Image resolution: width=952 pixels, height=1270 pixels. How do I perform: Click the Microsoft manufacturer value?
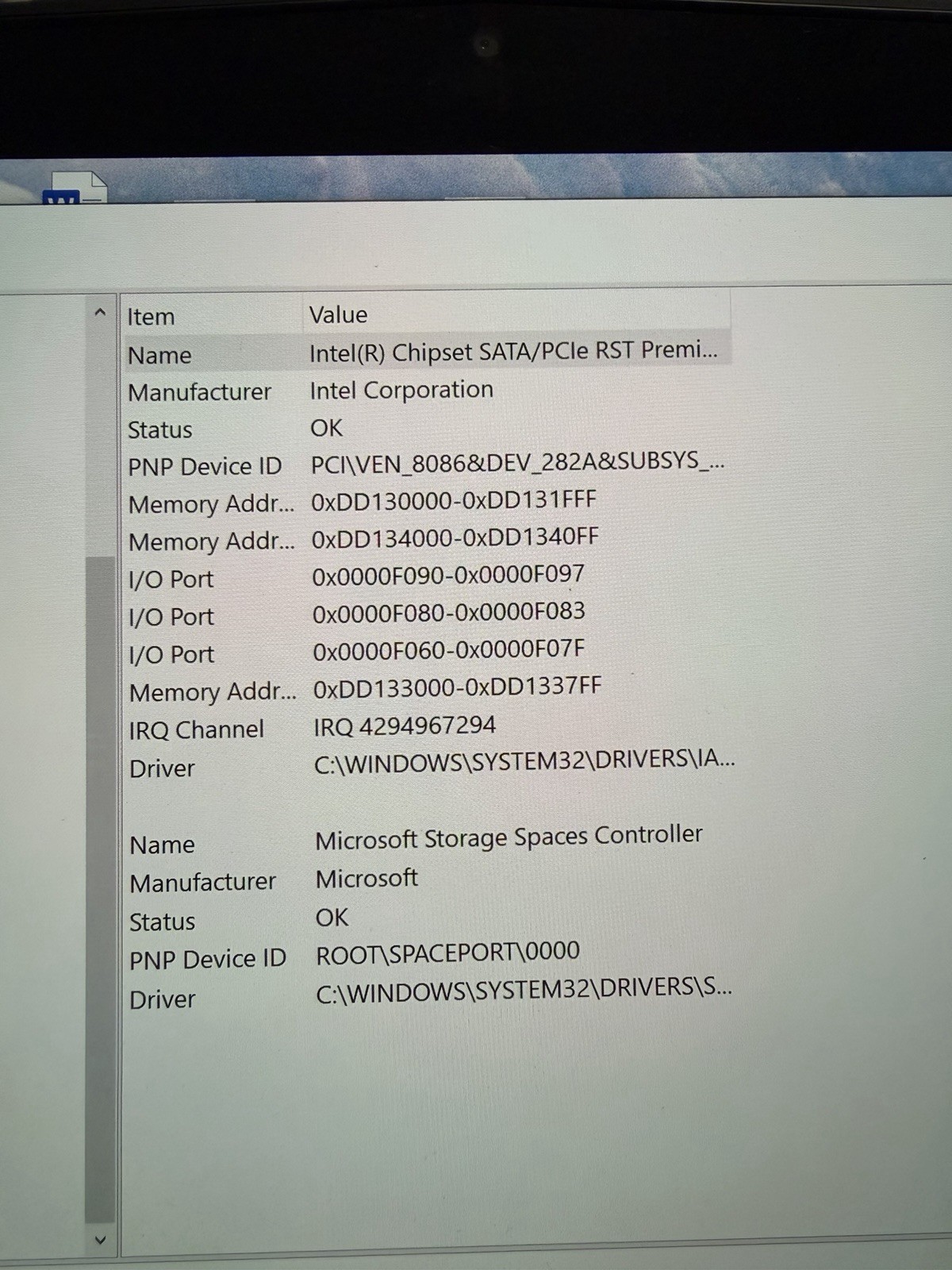click(x=367, y=879)
